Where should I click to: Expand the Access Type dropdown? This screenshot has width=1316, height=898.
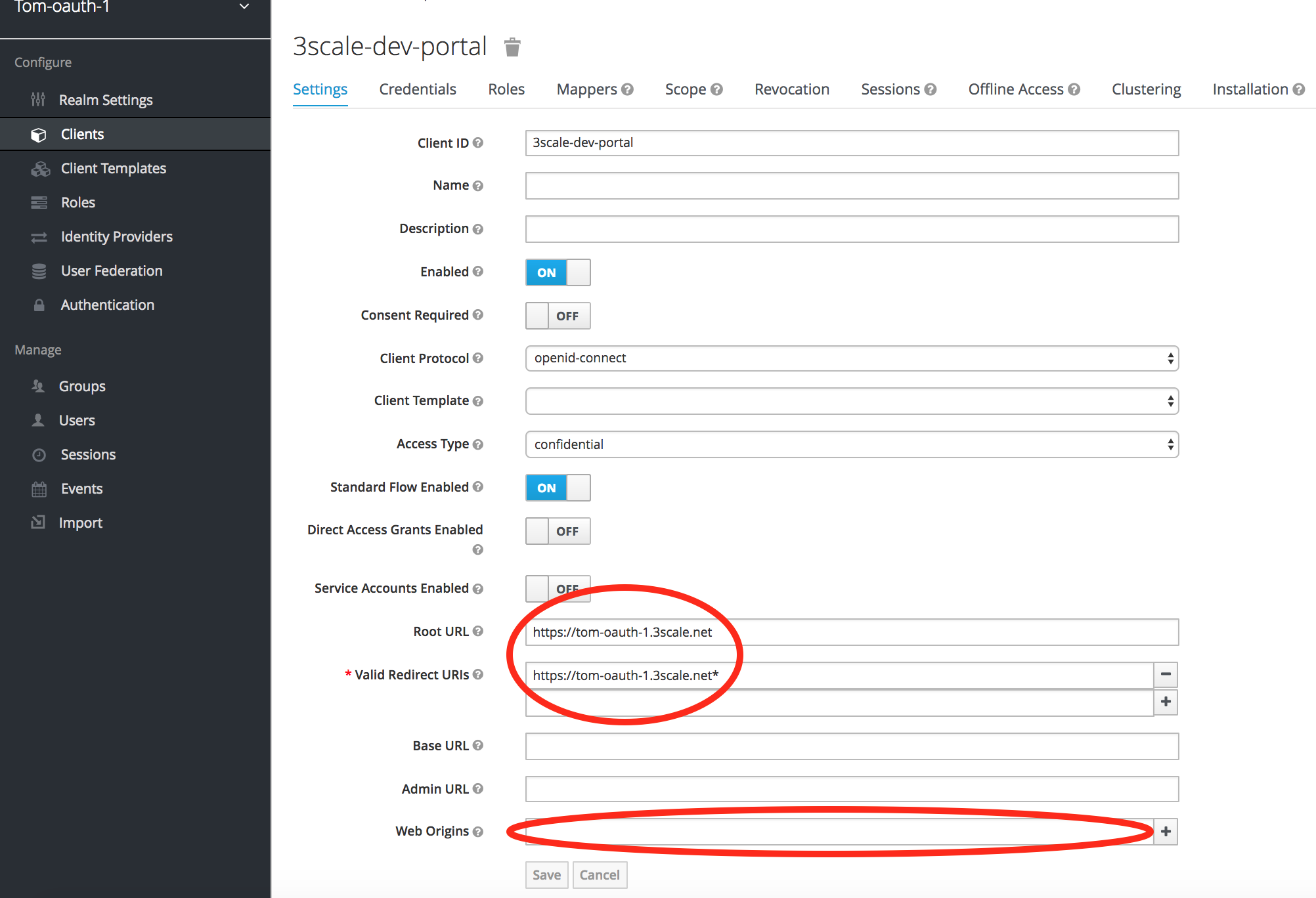(852, 444)
